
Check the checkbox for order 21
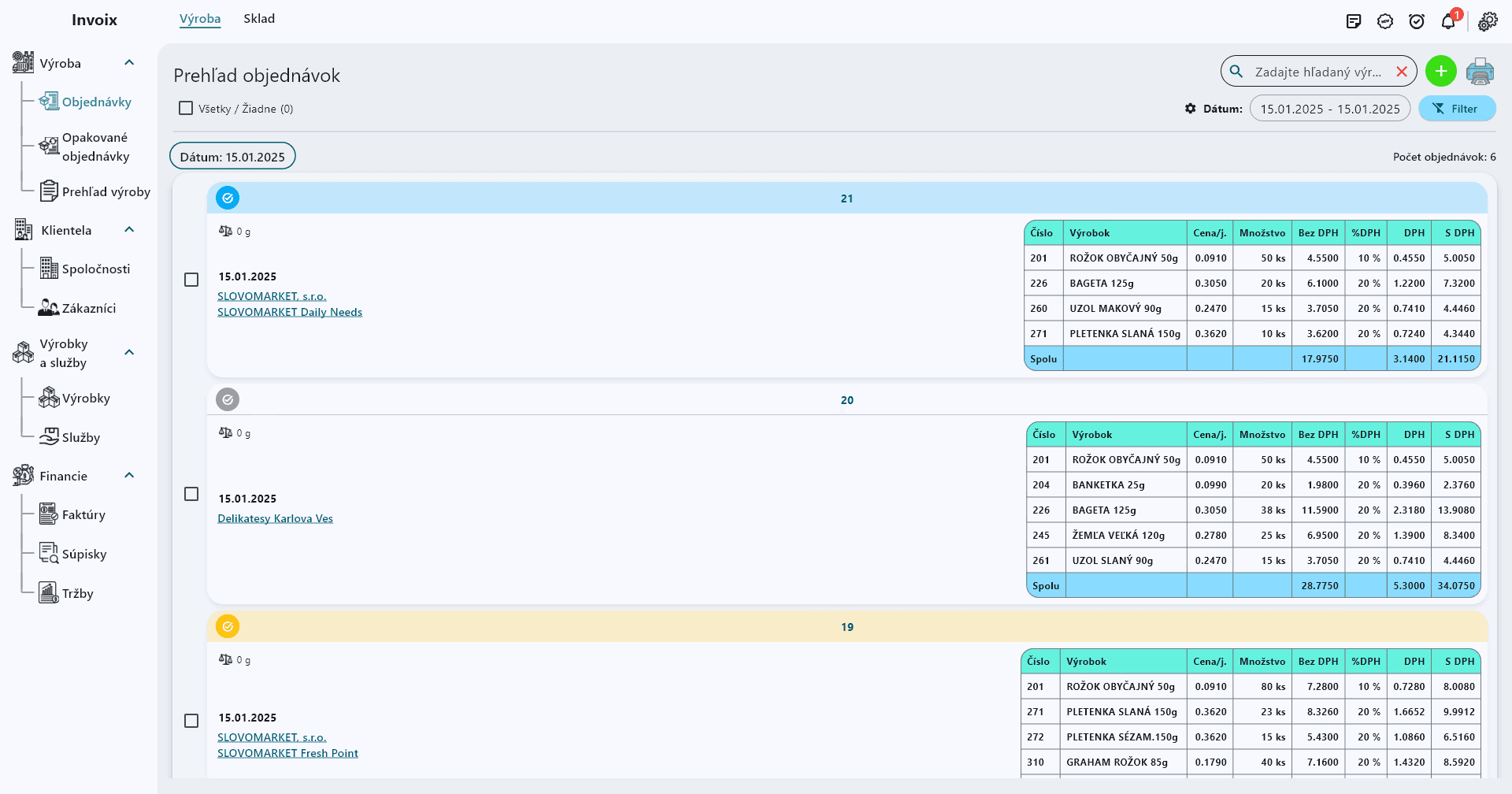coord(191,280)
